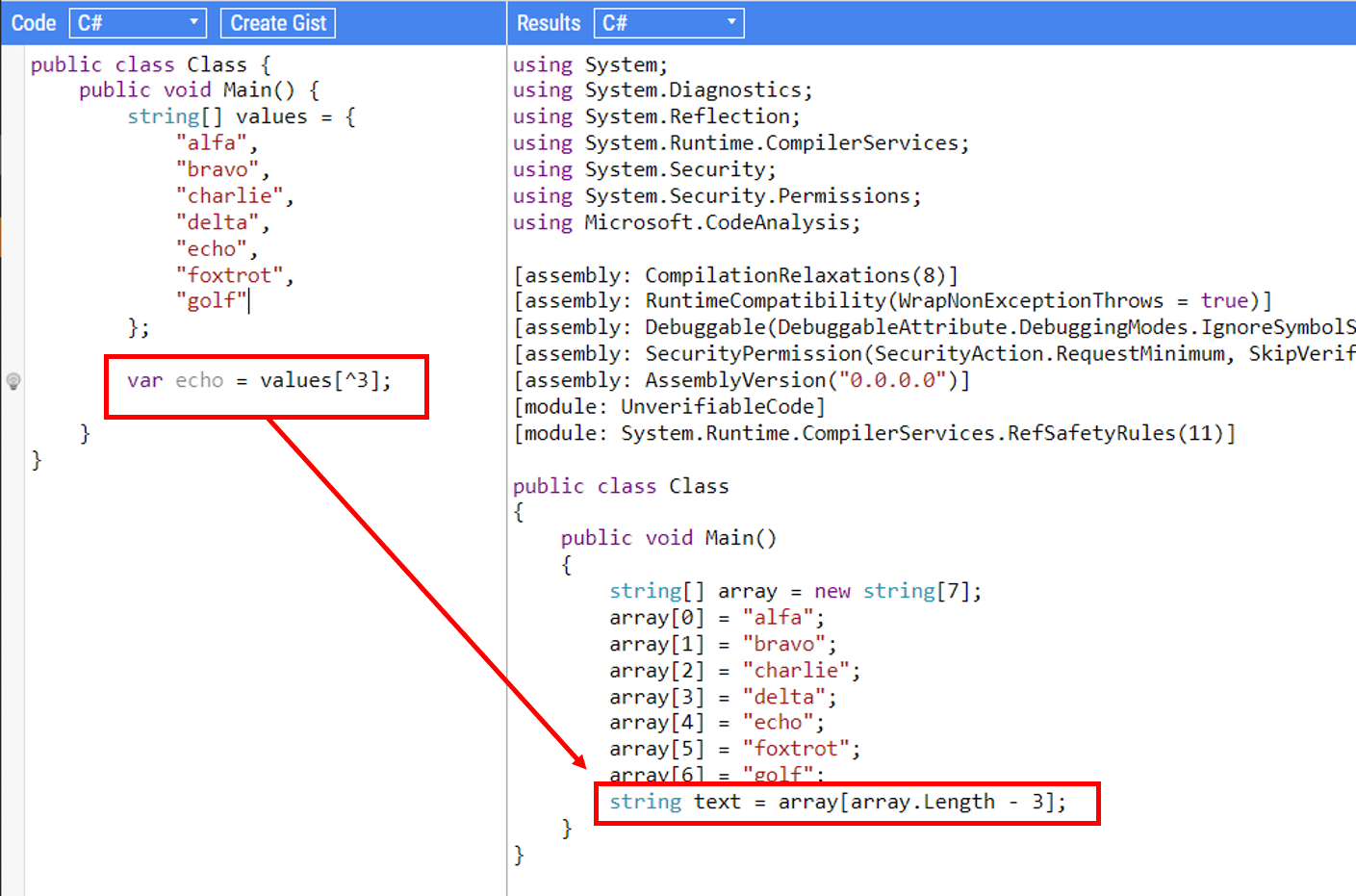Click the Debuggable assembly attribute line
Viewport: 1356px width, 896px height.
[934, 327]
